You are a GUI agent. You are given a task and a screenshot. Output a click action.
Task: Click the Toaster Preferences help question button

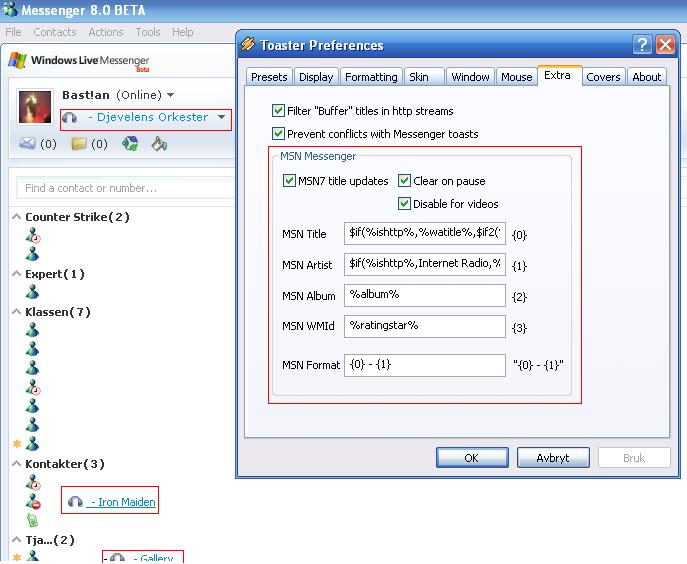642,45
